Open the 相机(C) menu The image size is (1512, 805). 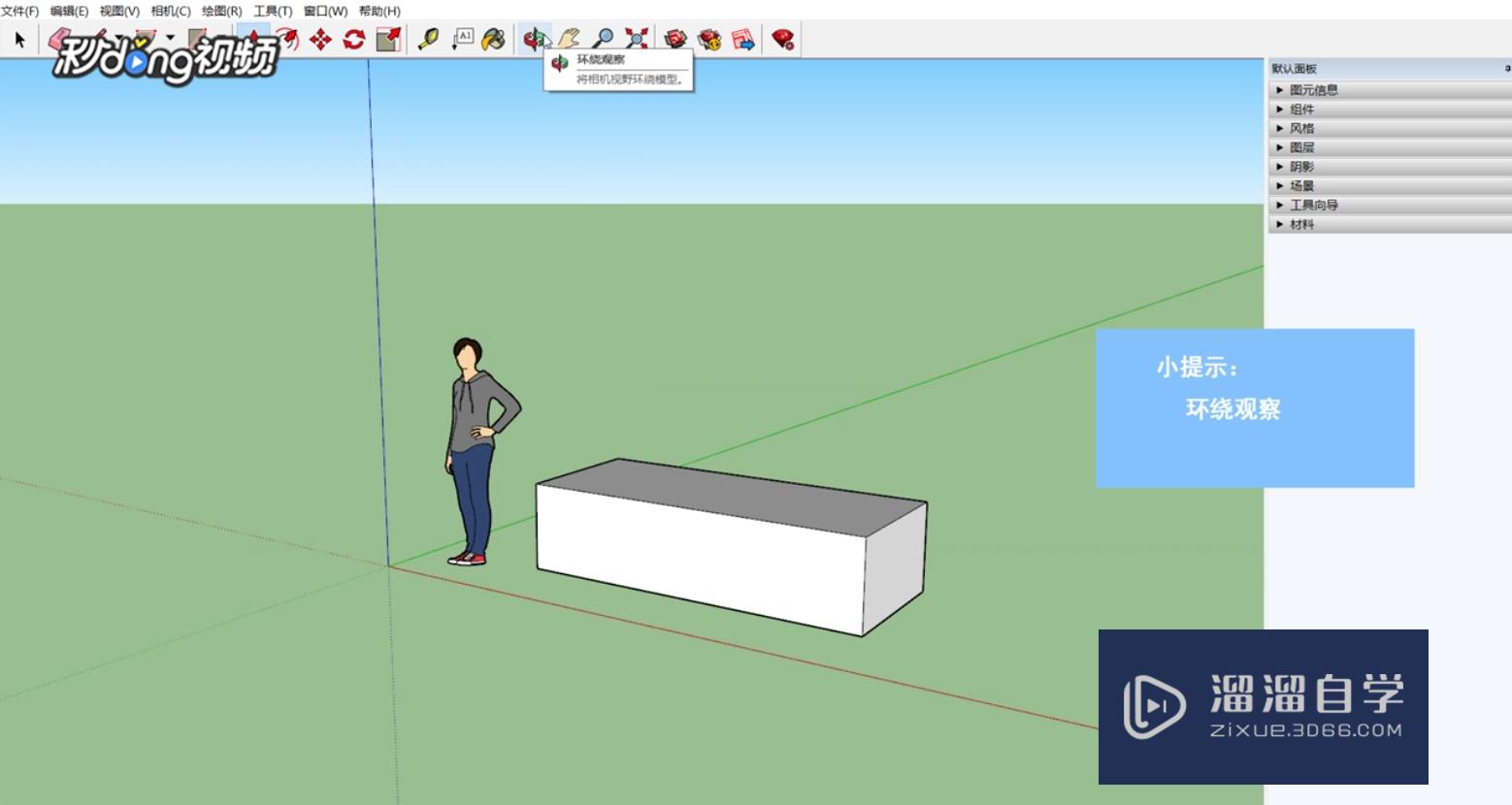pyautogui.click(x=171, y=11)
